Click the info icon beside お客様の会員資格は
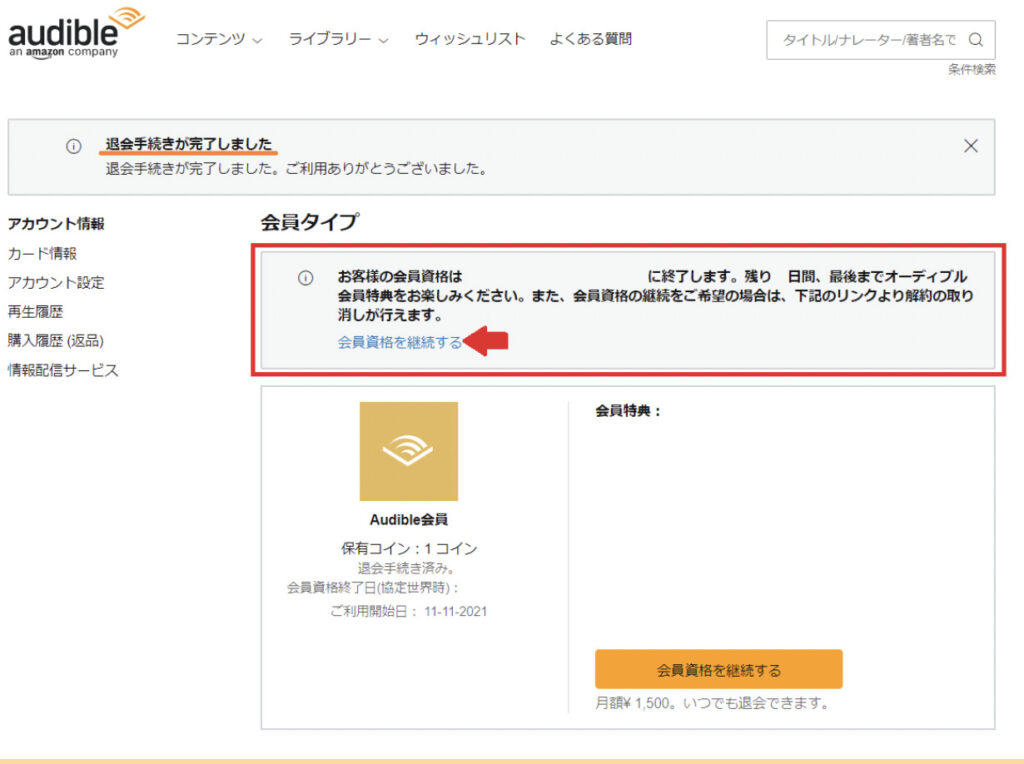 [x=306, y=278]
